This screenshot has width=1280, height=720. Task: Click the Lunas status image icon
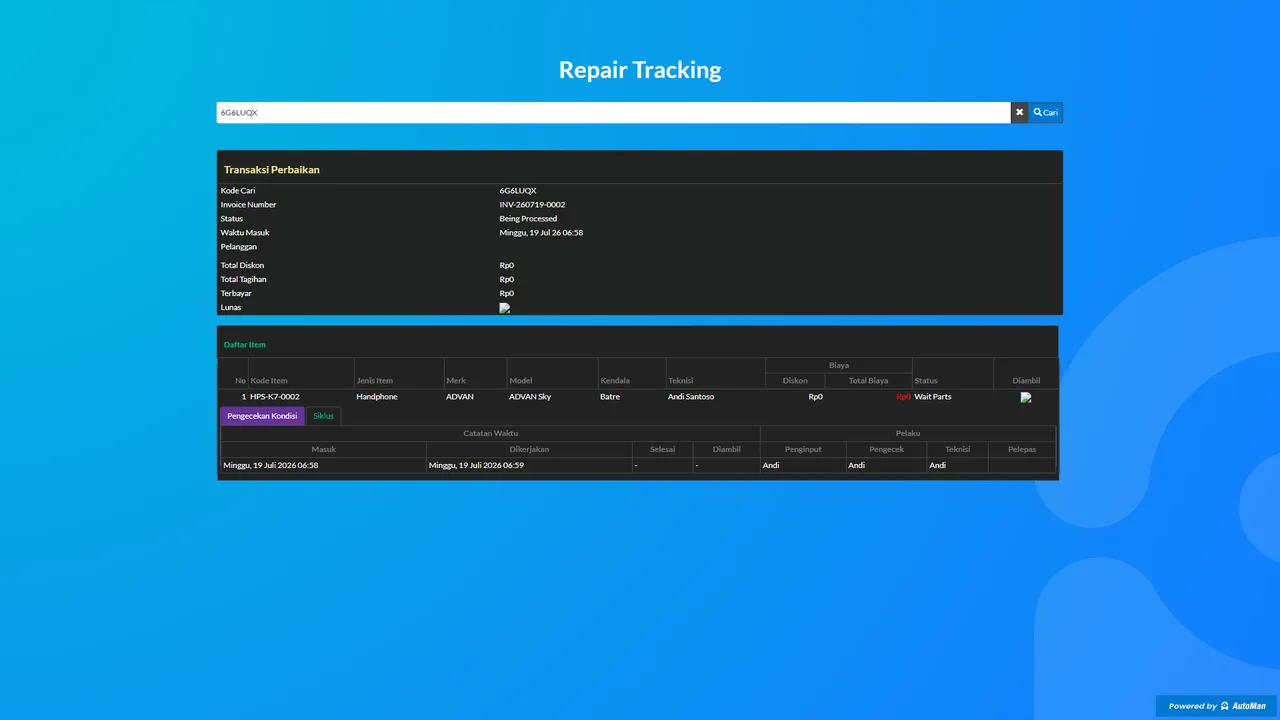(x=505, y=308)
